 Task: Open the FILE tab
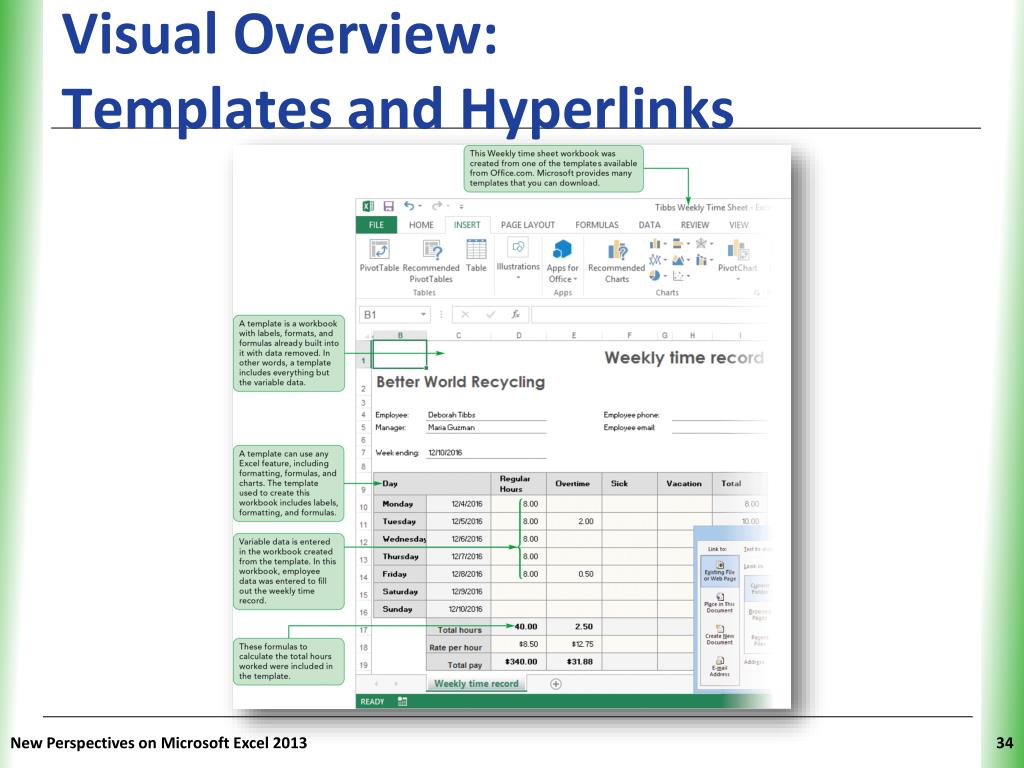(x=376, y=225)
